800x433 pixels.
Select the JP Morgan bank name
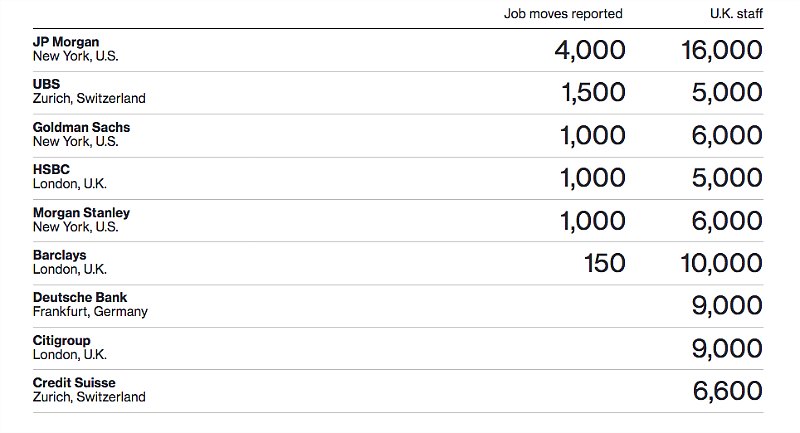66,42
